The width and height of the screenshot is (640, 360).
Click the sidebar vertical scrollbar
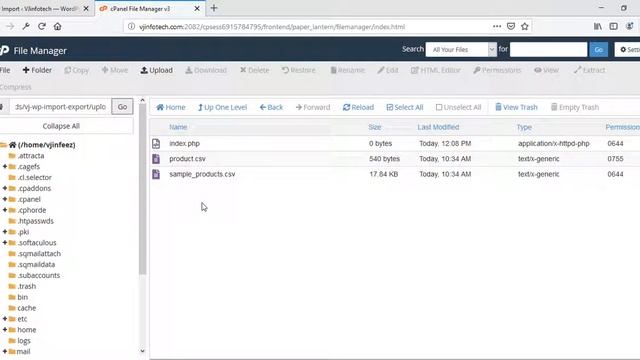[x=142, y=189]
